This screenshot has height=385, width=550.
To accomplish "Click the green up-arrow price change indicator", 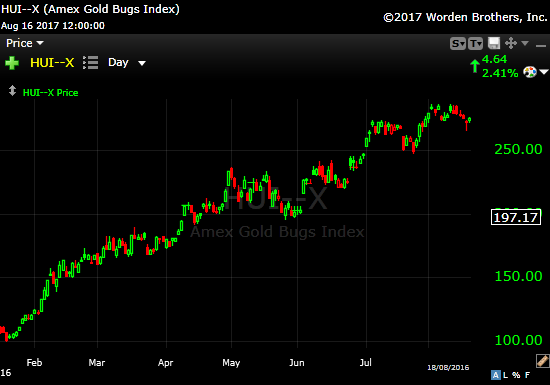I will [x=475, y=66].
